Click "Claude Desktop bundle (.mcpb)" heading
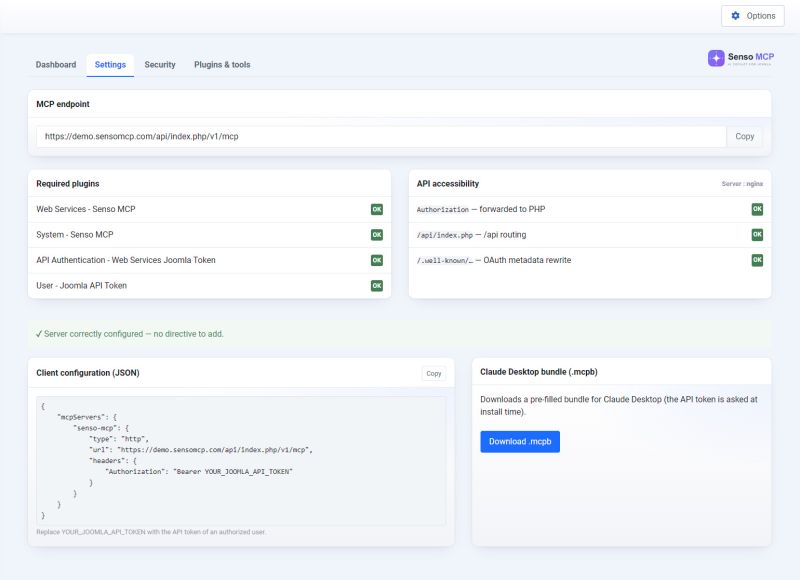 (x=539, y=372)
